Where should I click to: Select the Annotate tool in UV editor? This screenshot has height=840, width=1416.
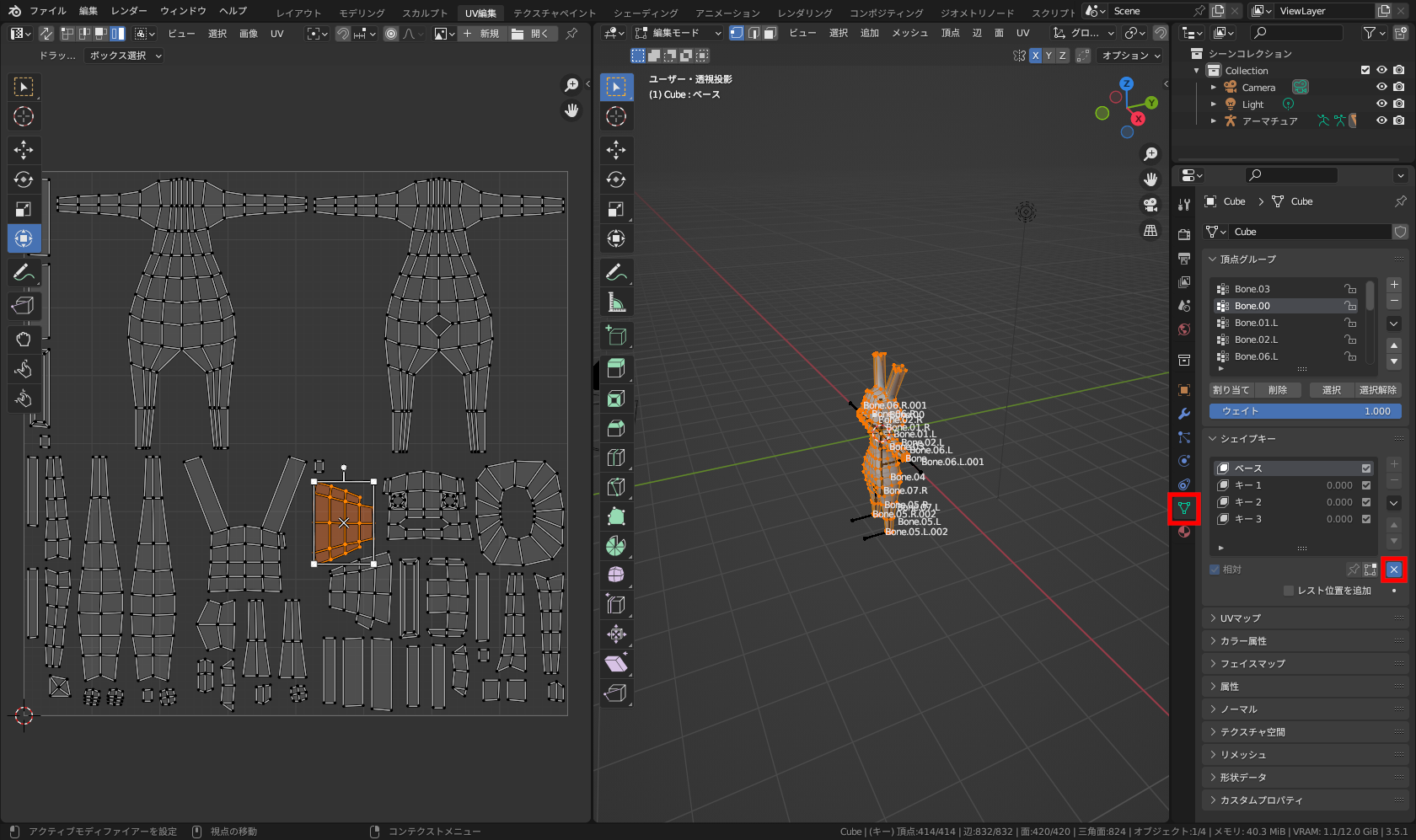point(24,272)
